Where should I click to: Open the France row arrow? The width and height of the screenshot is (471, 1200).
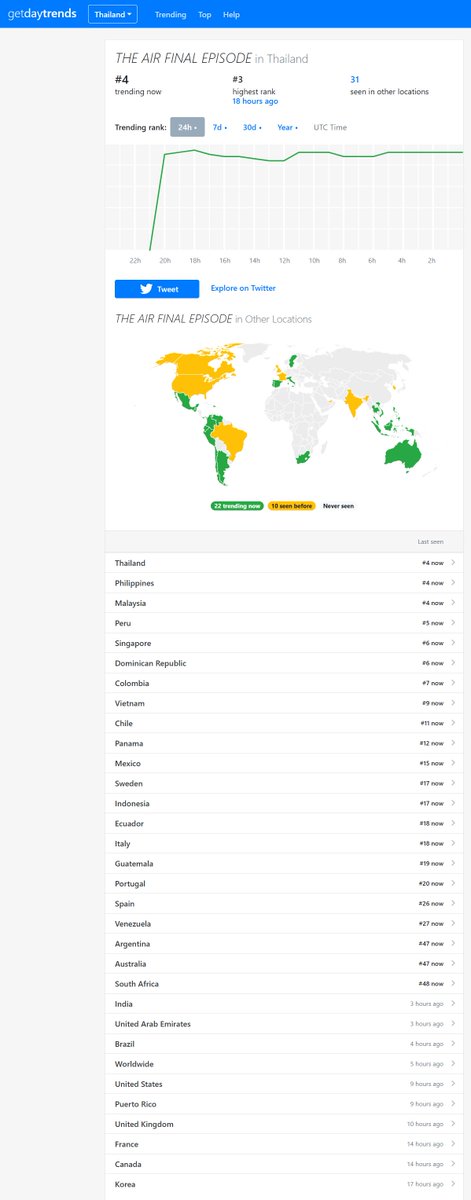pos(453,1143)
